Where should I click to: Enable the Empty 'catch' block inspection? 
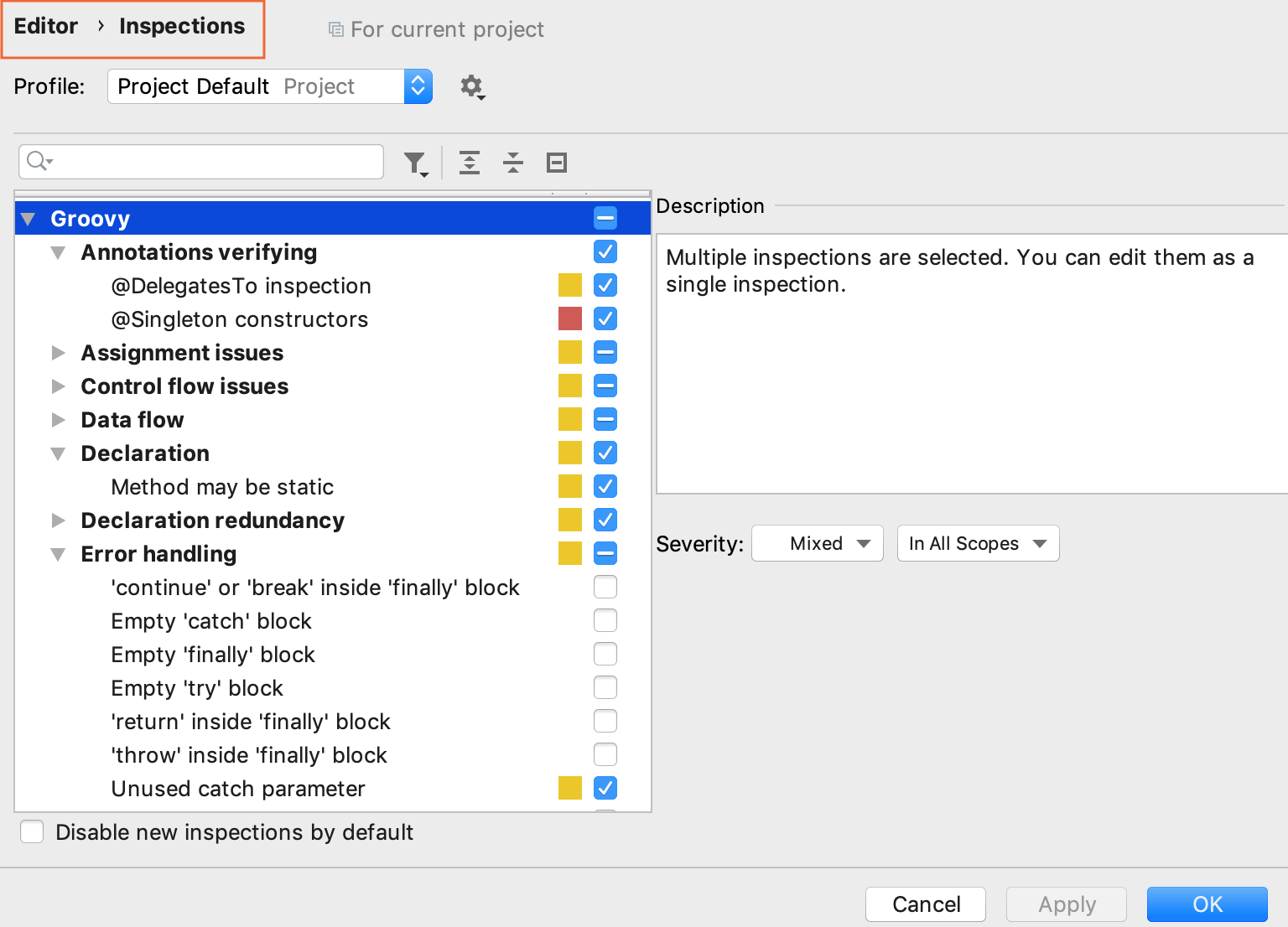click(605, 620)
